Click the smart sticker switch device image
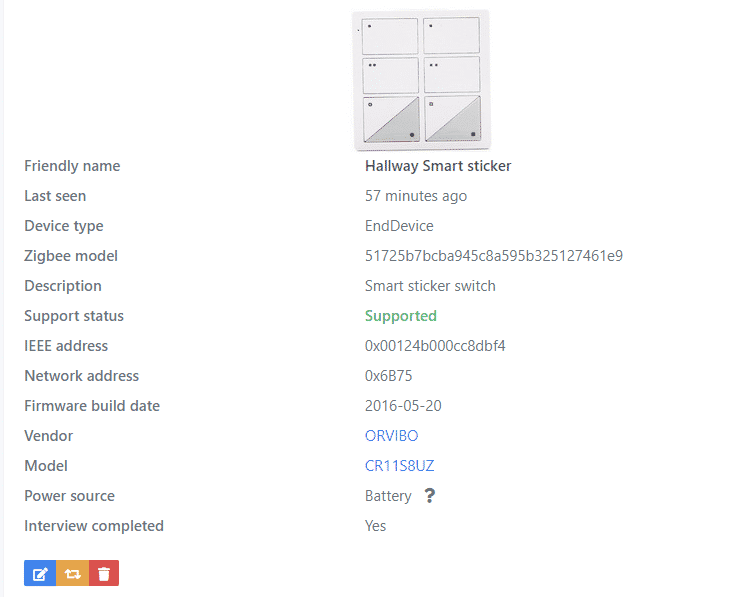733x597 pixels. click(x=422, y=80)
